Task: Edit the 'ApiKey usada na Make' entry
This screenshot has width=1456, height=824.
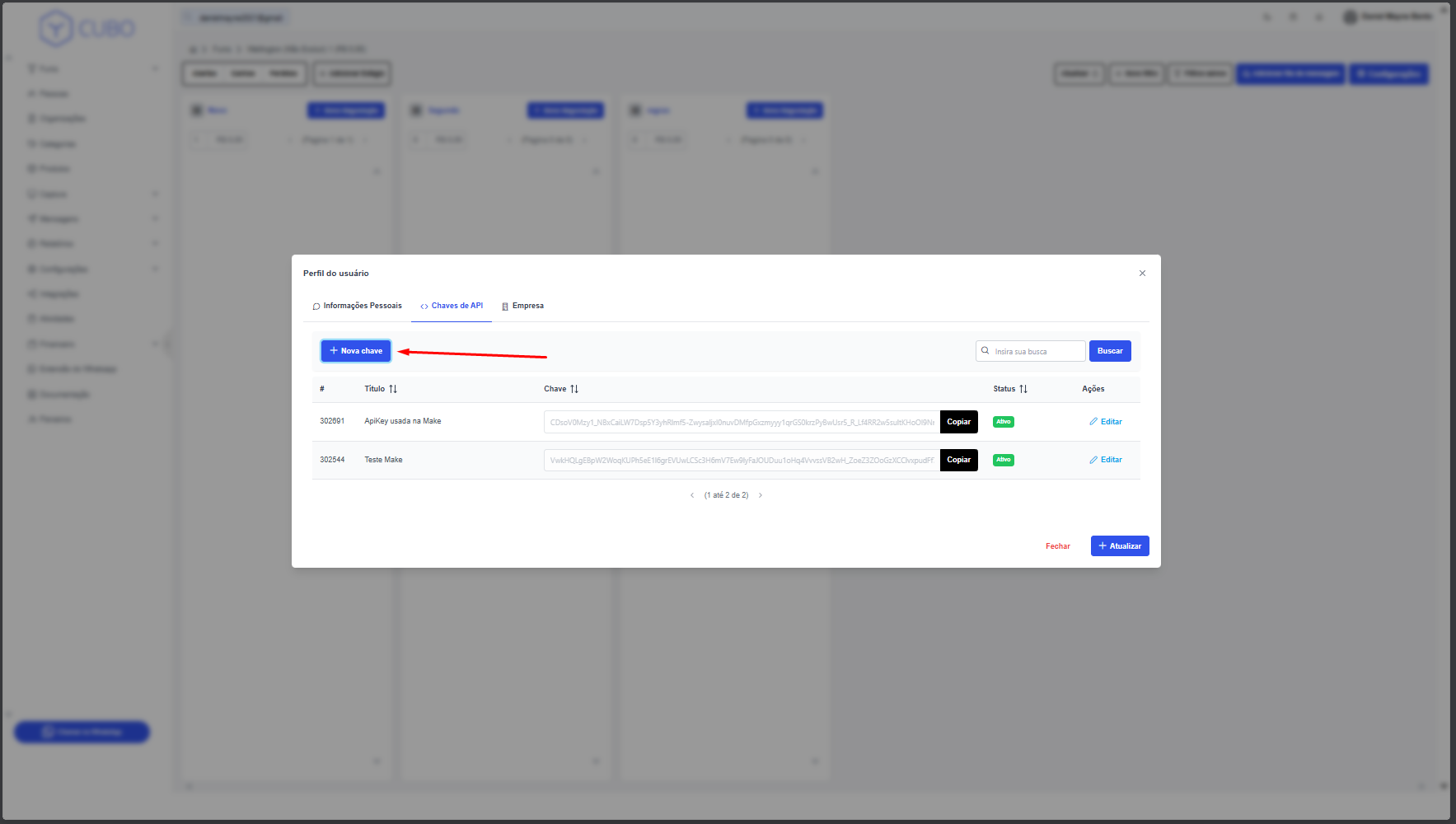Action: click(x=1106, y=422)
